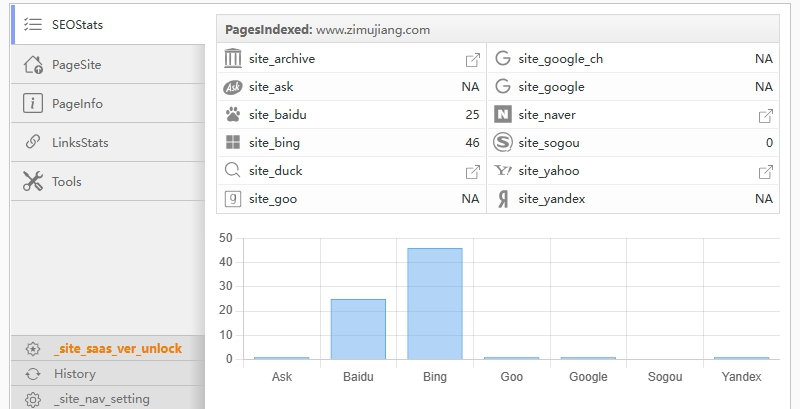Open external link icon for site_yahoo

coord(765,171)
